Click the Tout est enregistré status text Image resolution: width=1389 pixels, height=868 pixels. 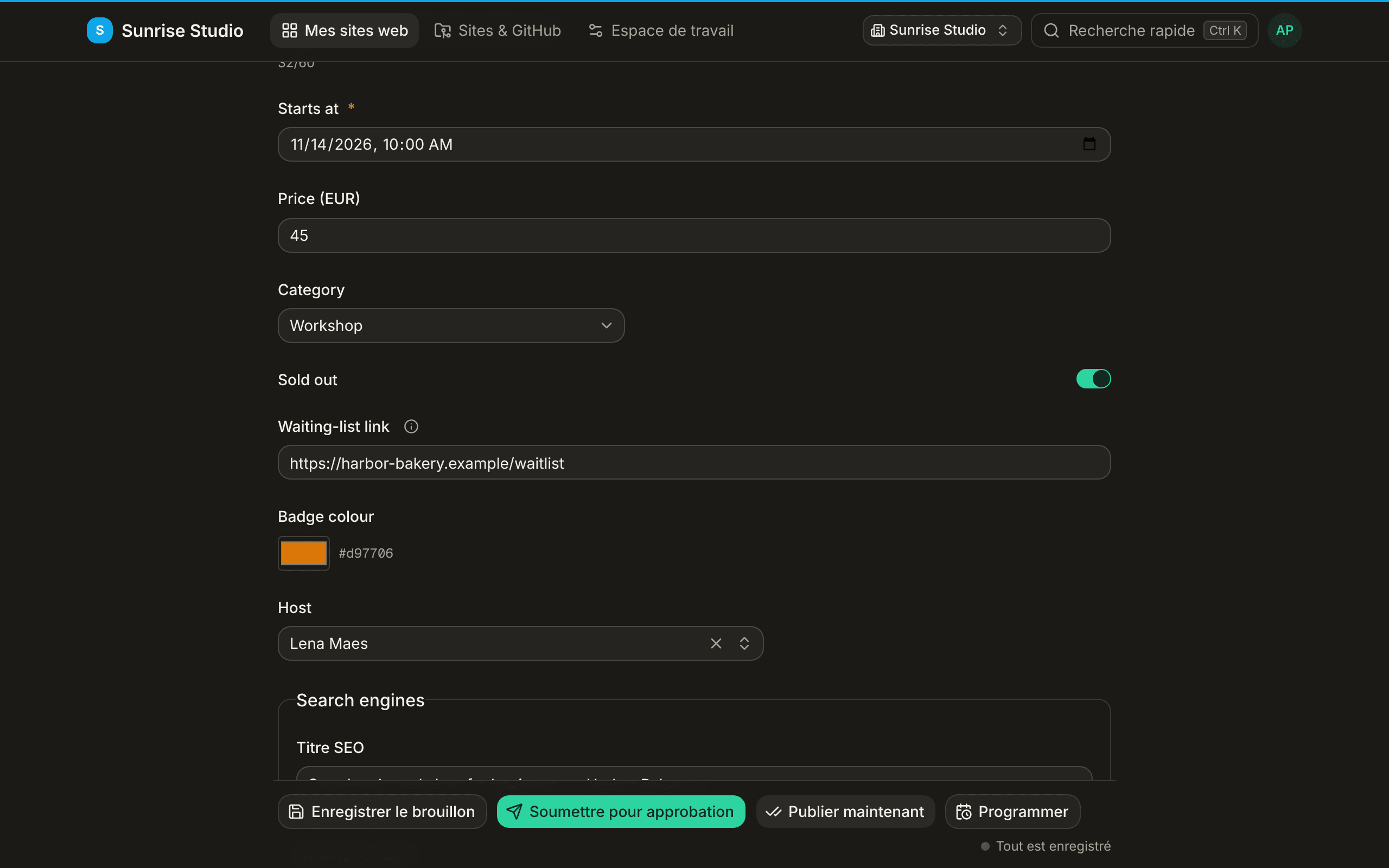(x=1053, y=846)
